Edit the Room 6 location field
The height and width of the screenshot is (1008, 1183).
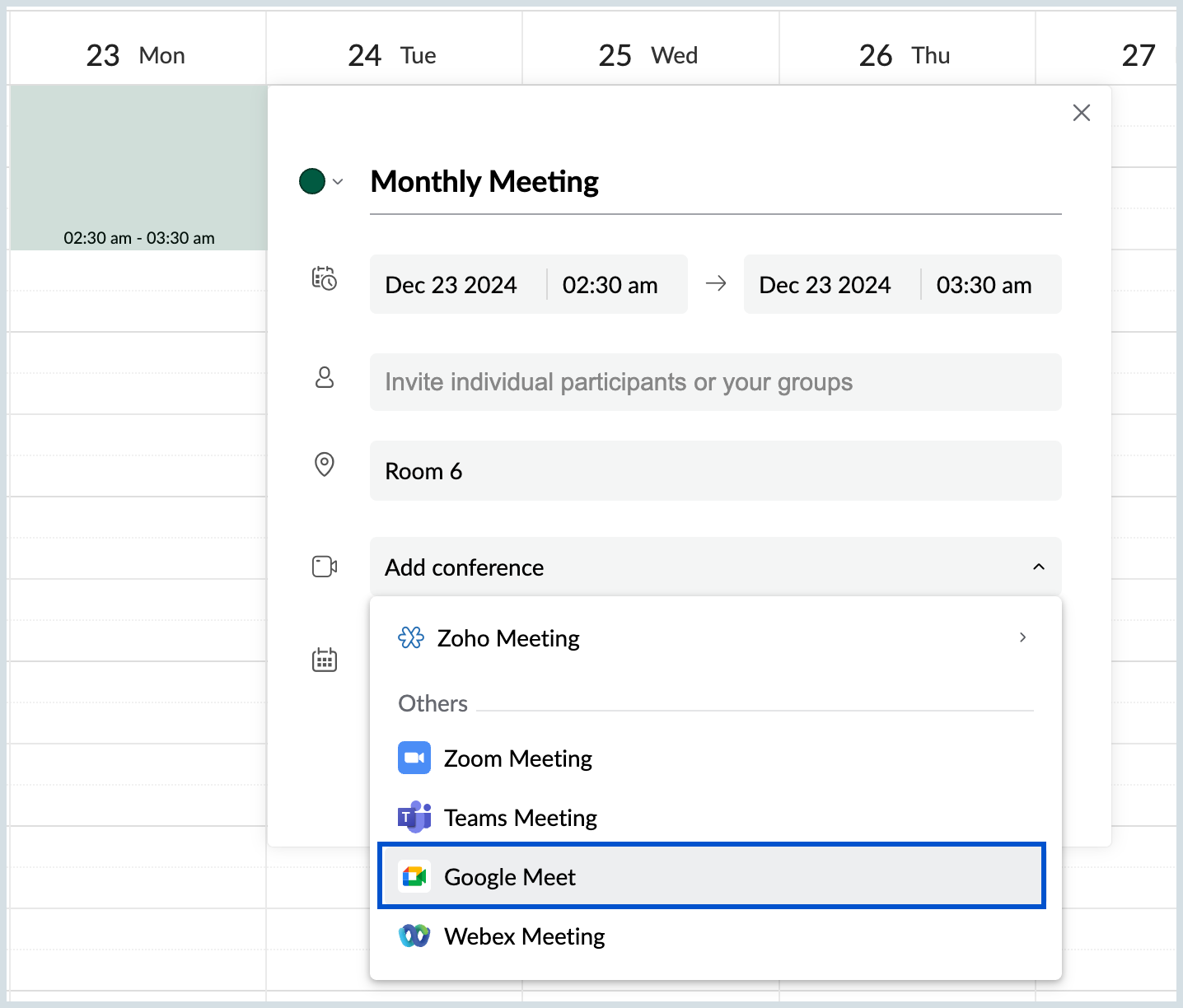pos(715,471)
